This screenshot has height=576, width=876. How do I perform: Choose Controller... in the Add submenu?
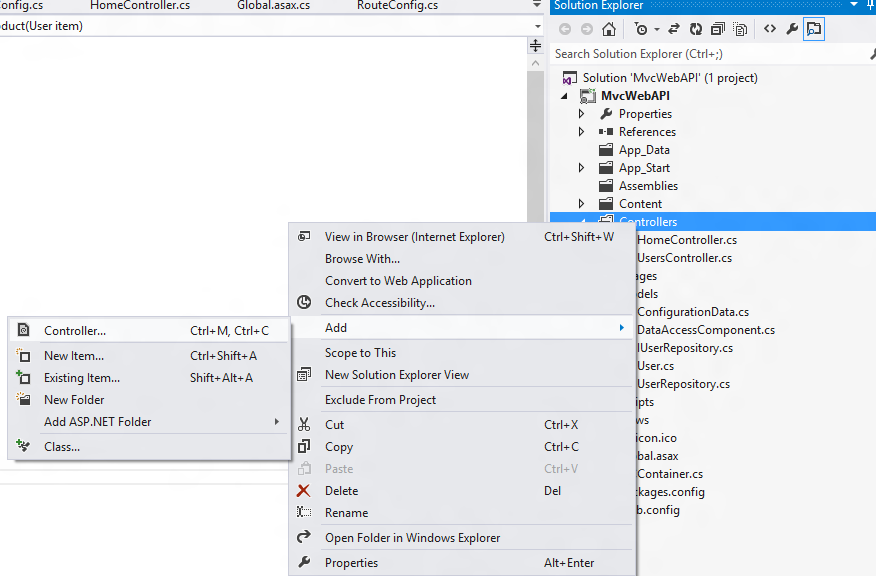pos(149,331)
